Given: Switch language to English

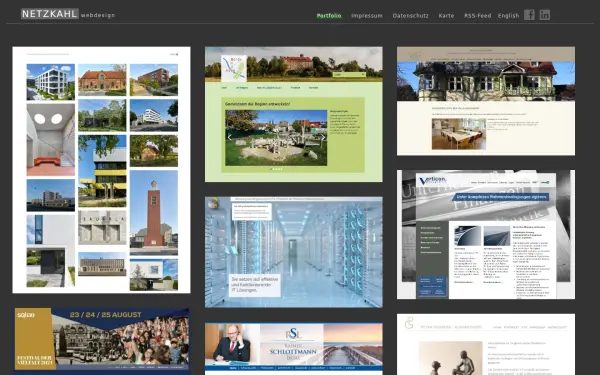Looking at the screenshot, I should pyautogui.click(x=508, y=16).
